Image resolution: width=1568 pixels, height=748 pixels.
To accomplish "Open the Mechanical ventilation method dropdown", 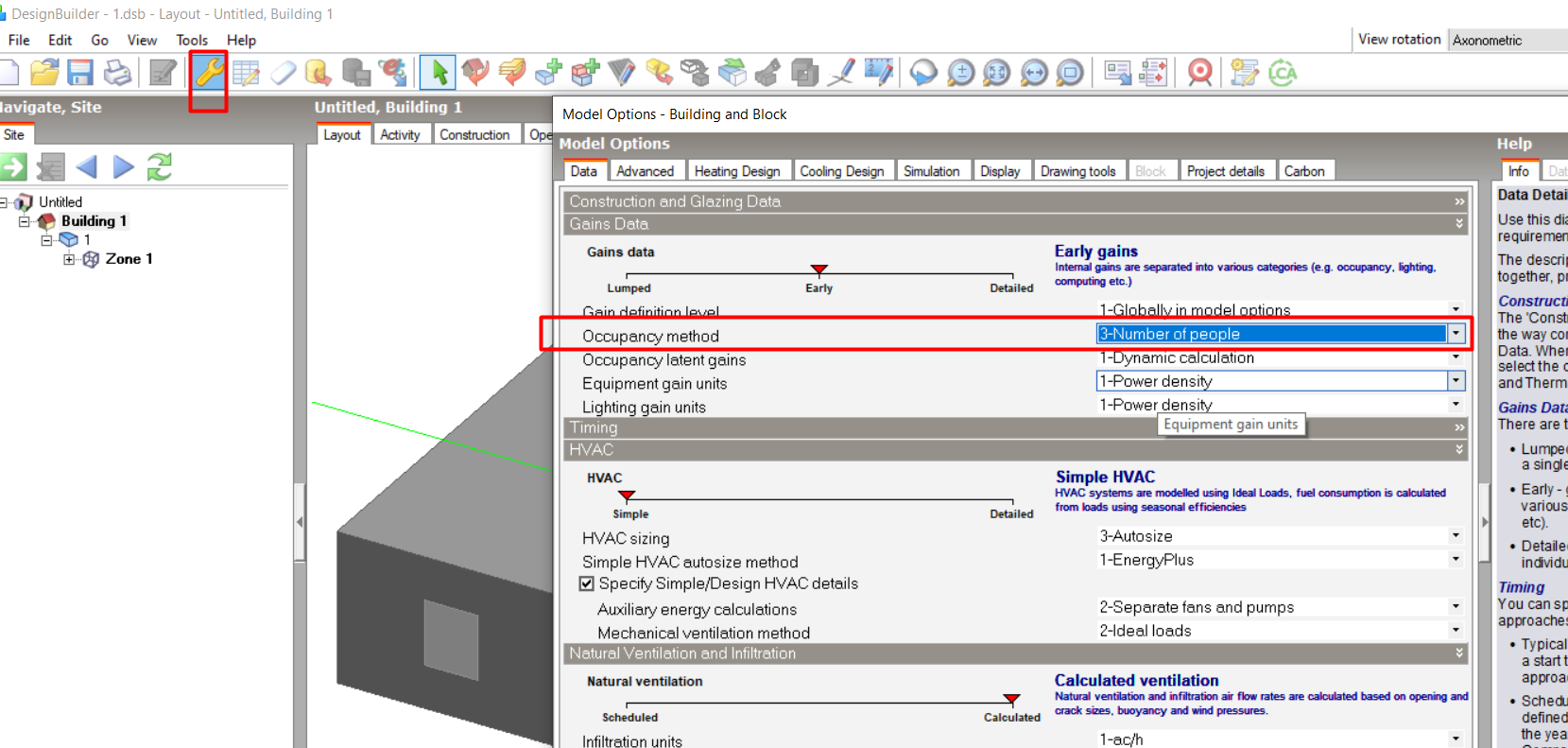I will coord(1456,630).
